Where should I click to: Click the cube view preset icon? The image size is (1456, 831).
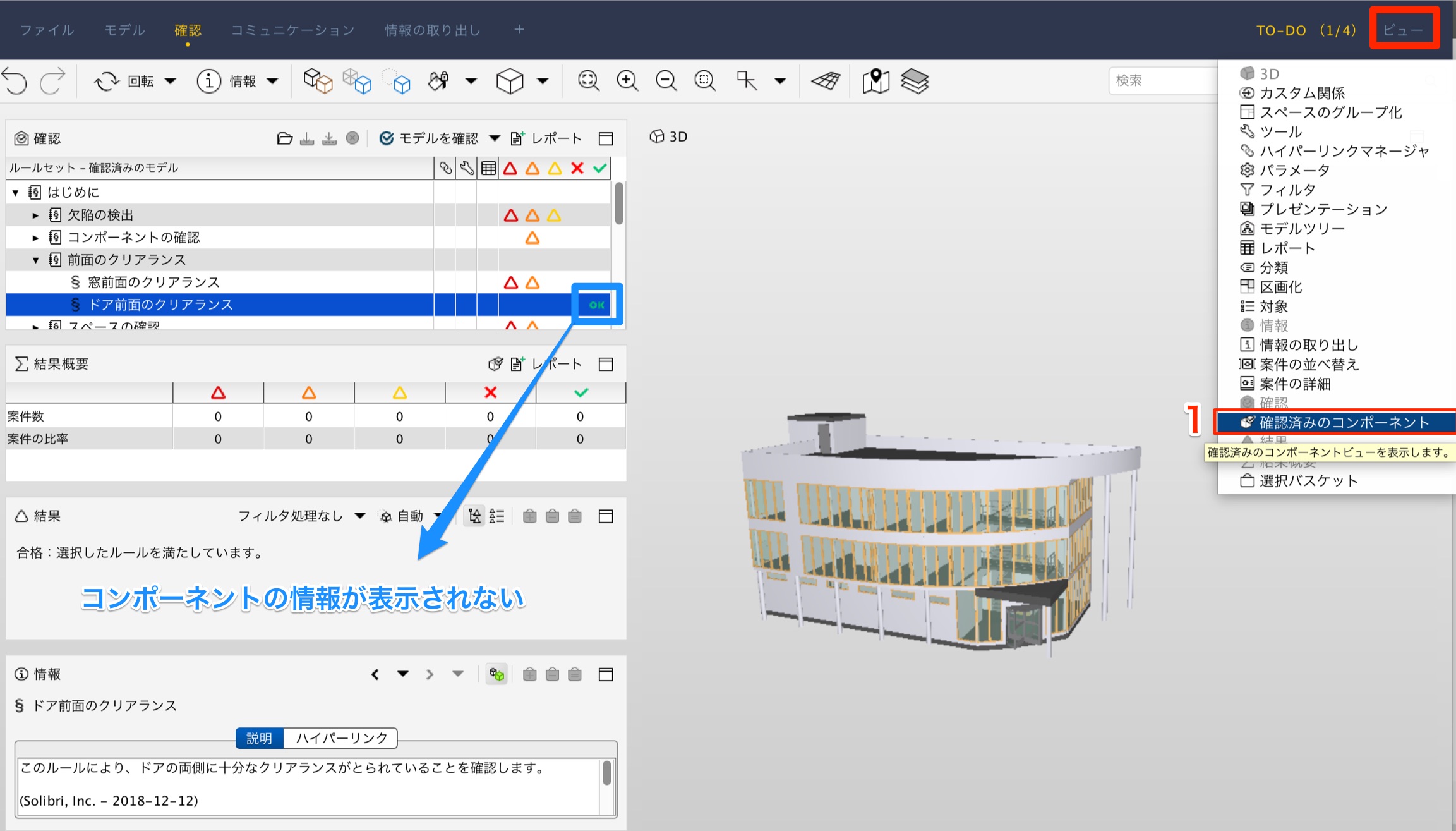click(510, 81)
